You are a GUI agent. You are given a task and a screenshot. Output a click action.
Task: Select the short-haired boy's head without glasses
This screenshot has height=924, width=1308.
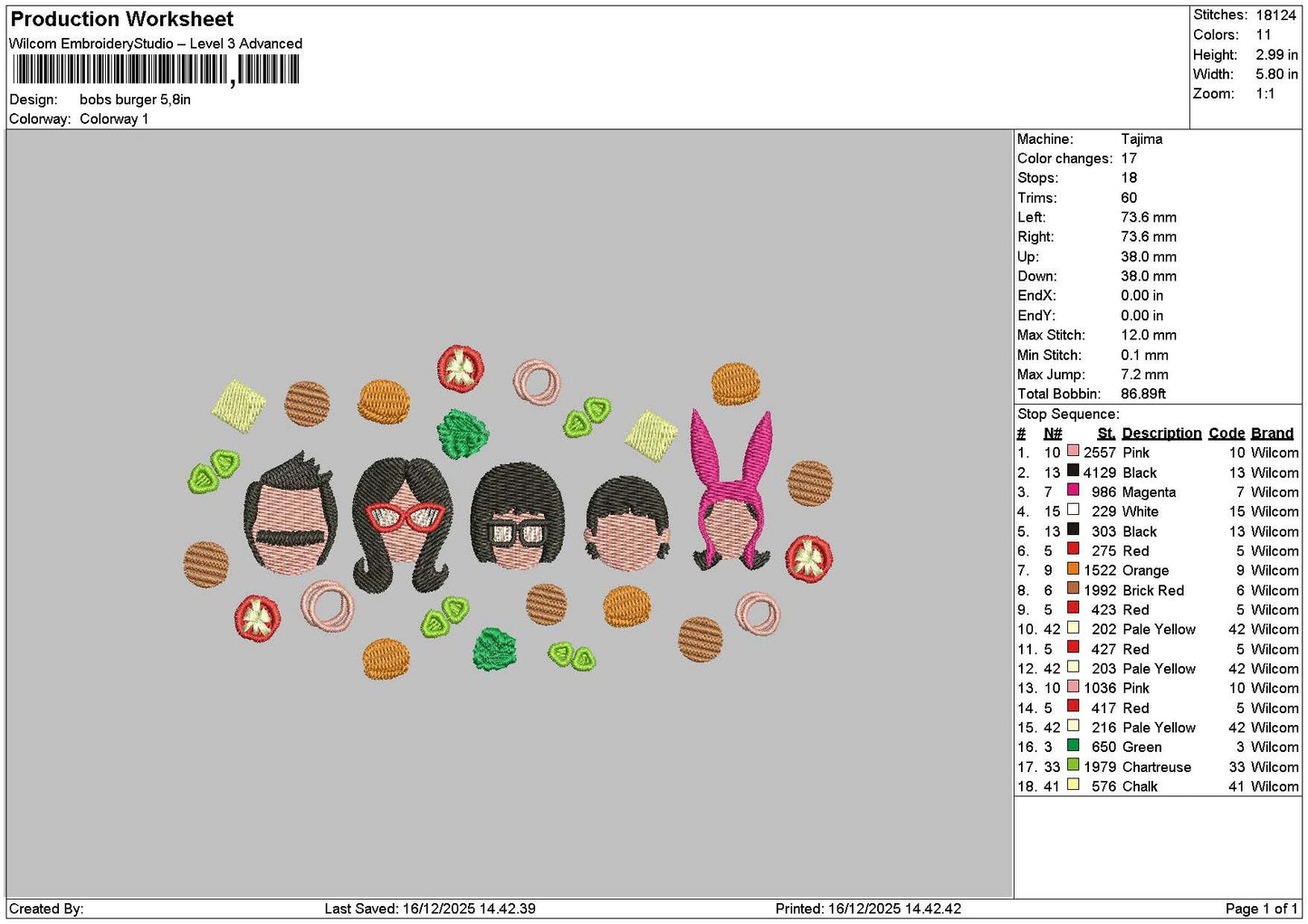click(628, 524)
